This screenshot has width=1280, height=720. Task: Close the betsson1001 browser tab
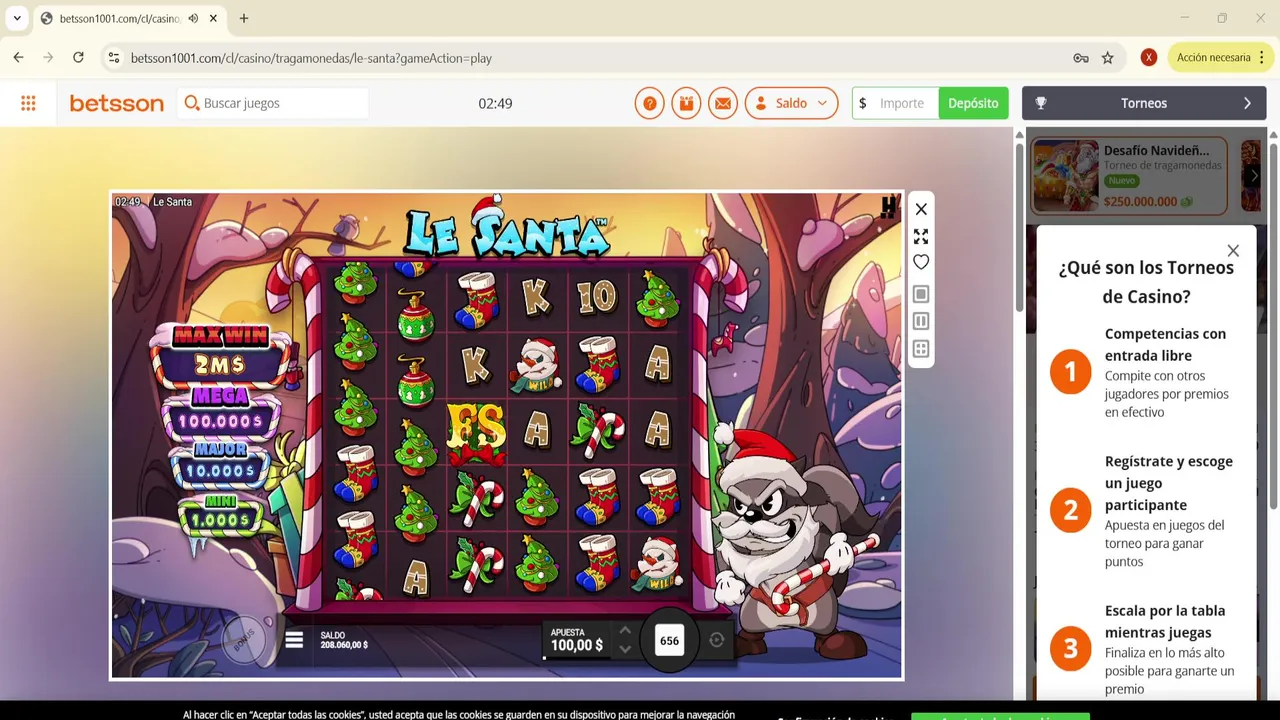coord(213,18)
